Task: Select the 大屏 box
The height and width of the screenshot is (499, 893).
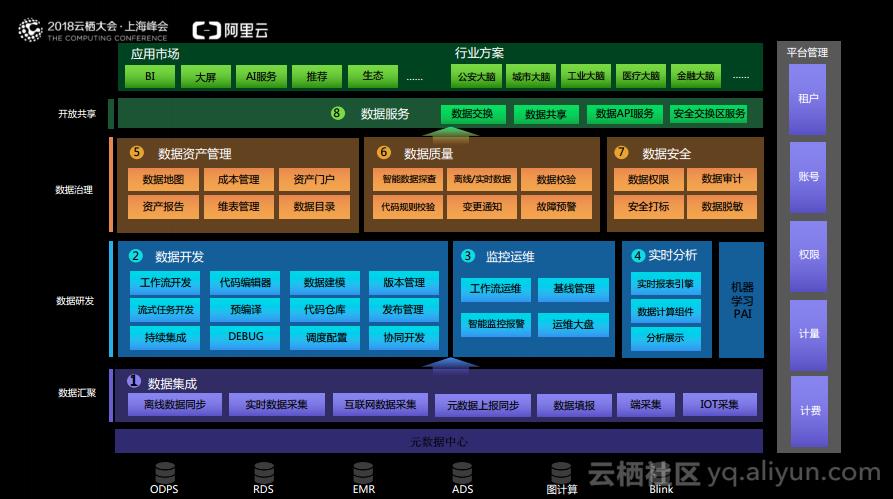Action: point(206,76)
